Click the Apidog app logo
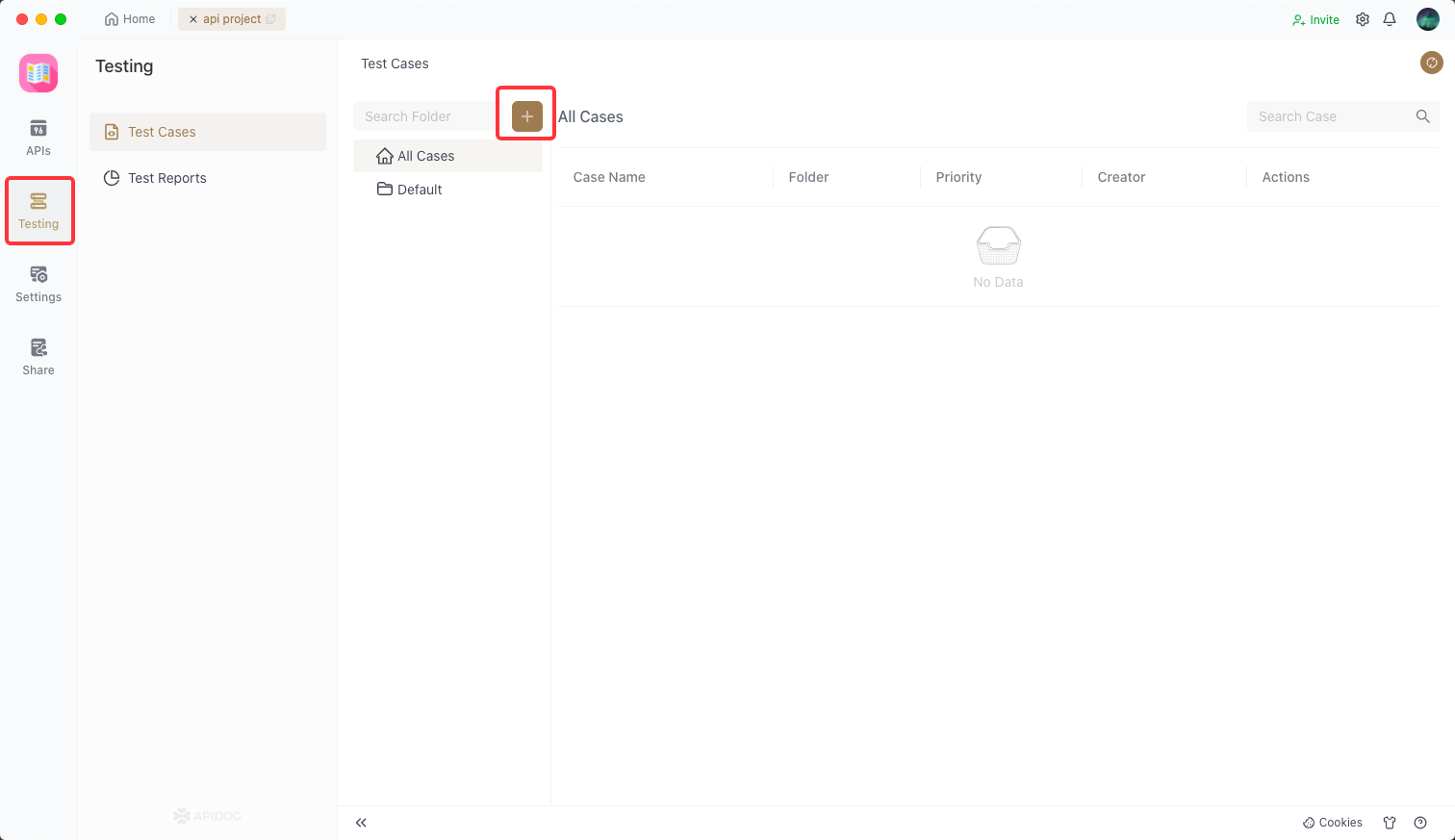The height and width of the screenshot is (840, 1455). (x=38, y=73)
